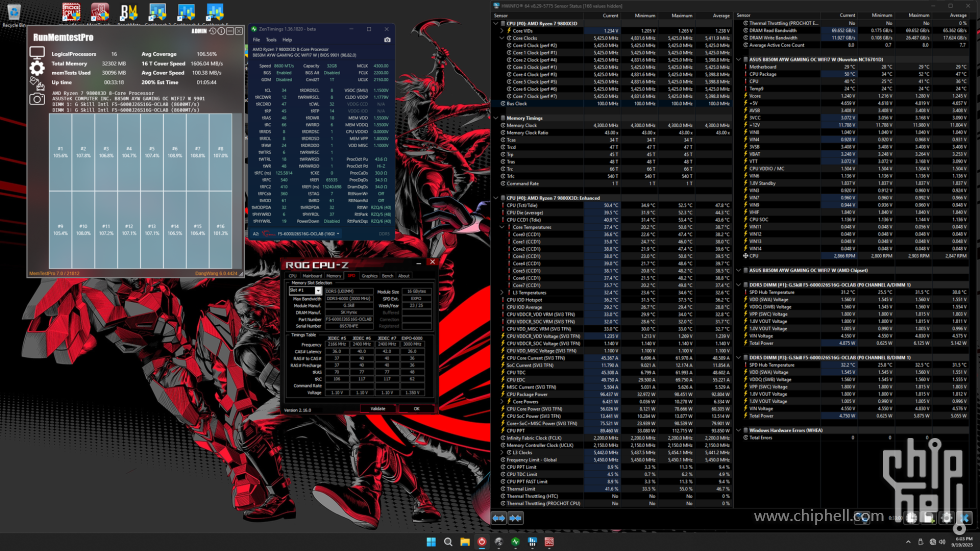Click HWiNFO right navigation arrows button
This screenshot has width=980, height=551.
coord(516,518)
